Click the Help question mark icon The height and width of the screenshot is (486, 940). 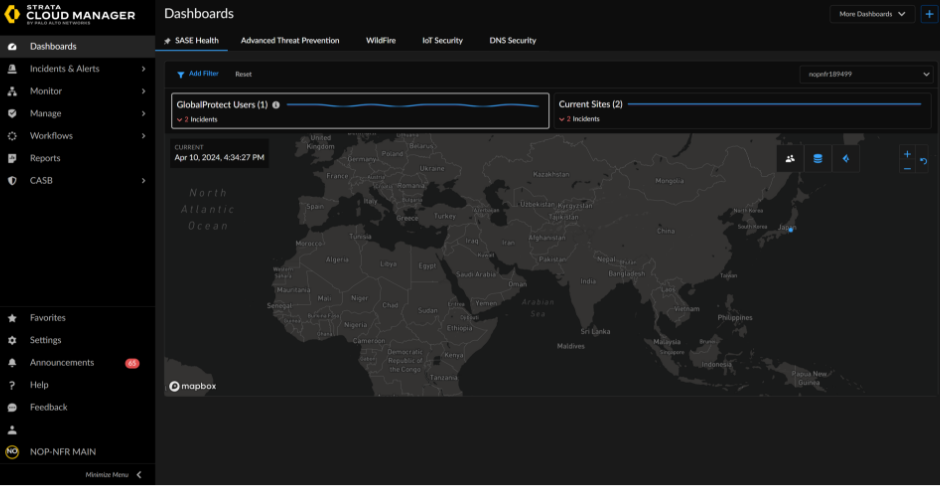[x=12, y=385]
